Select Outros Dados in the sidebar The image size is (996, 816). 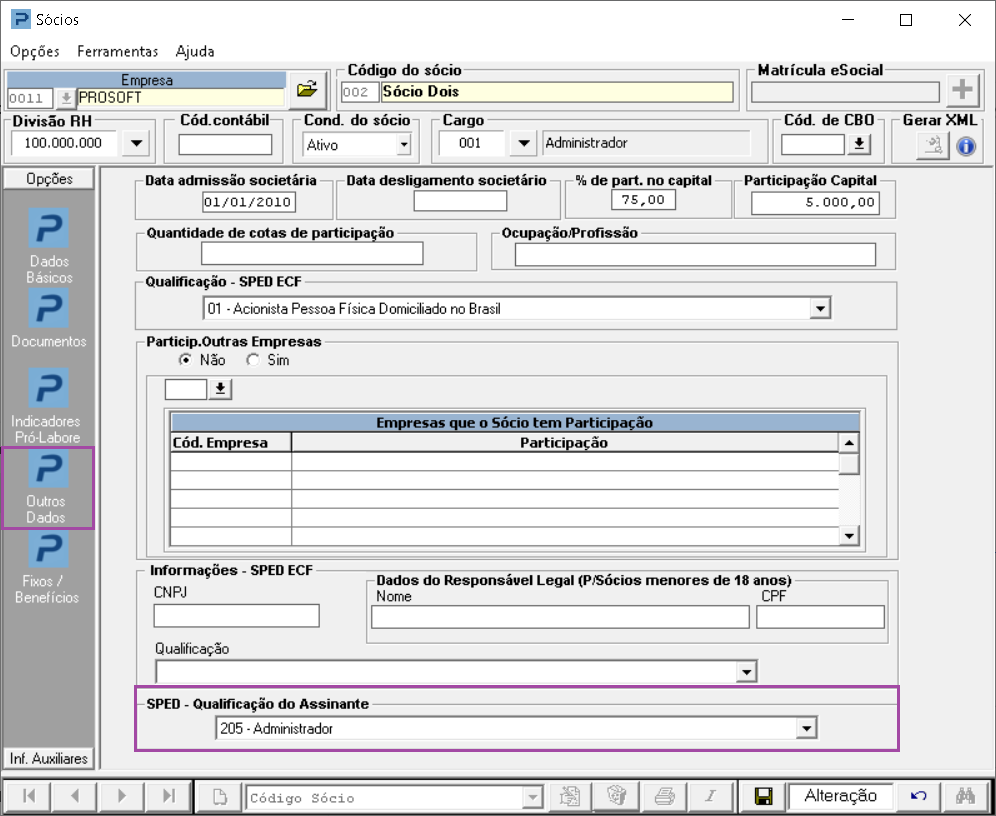(49, 488)
